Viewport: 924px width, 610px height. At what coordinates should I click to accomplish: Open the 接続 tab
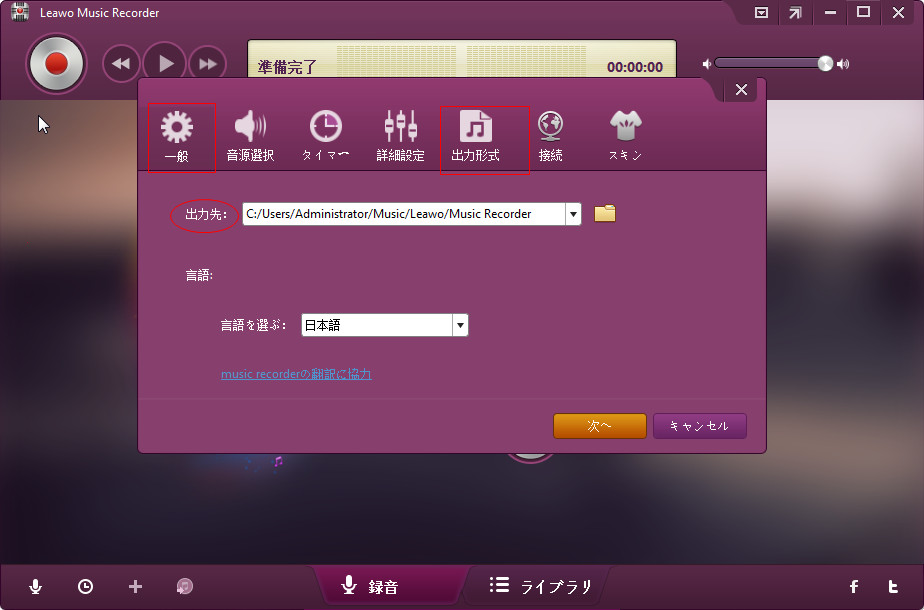click(x=550, y=137)
